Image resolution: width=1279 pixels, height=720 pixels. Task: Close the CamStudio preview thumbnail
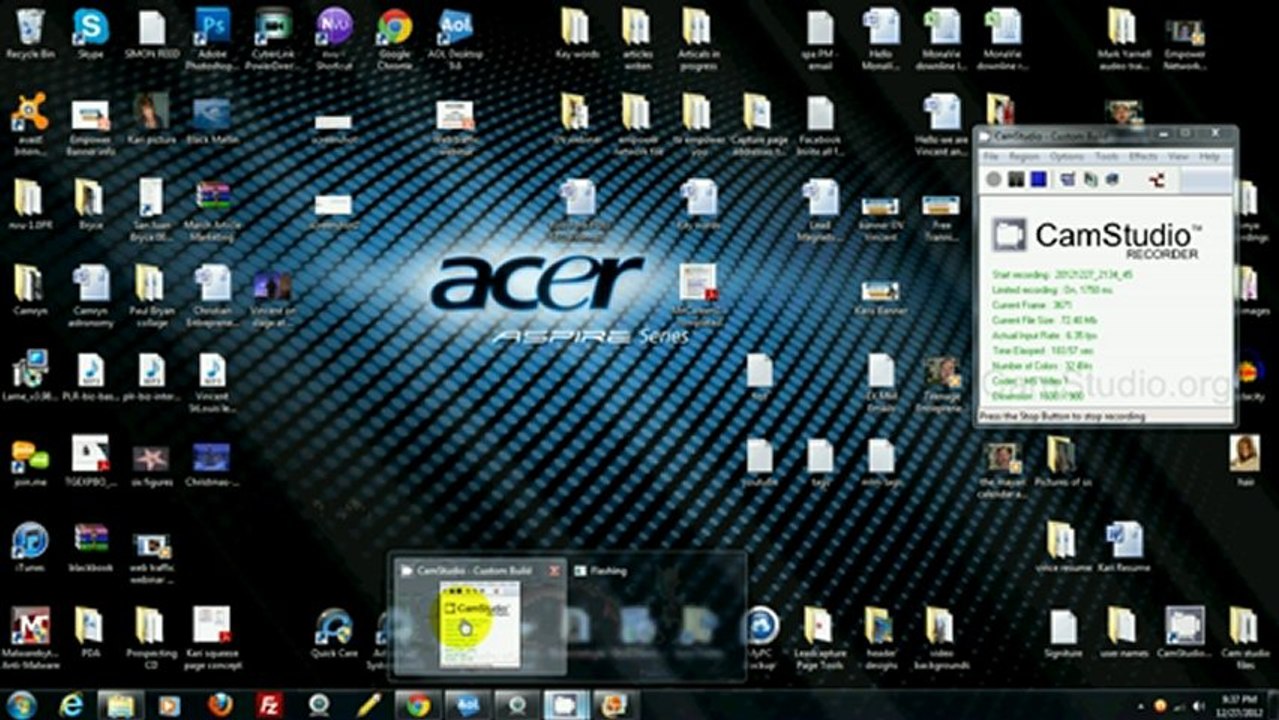coord(554,570)
